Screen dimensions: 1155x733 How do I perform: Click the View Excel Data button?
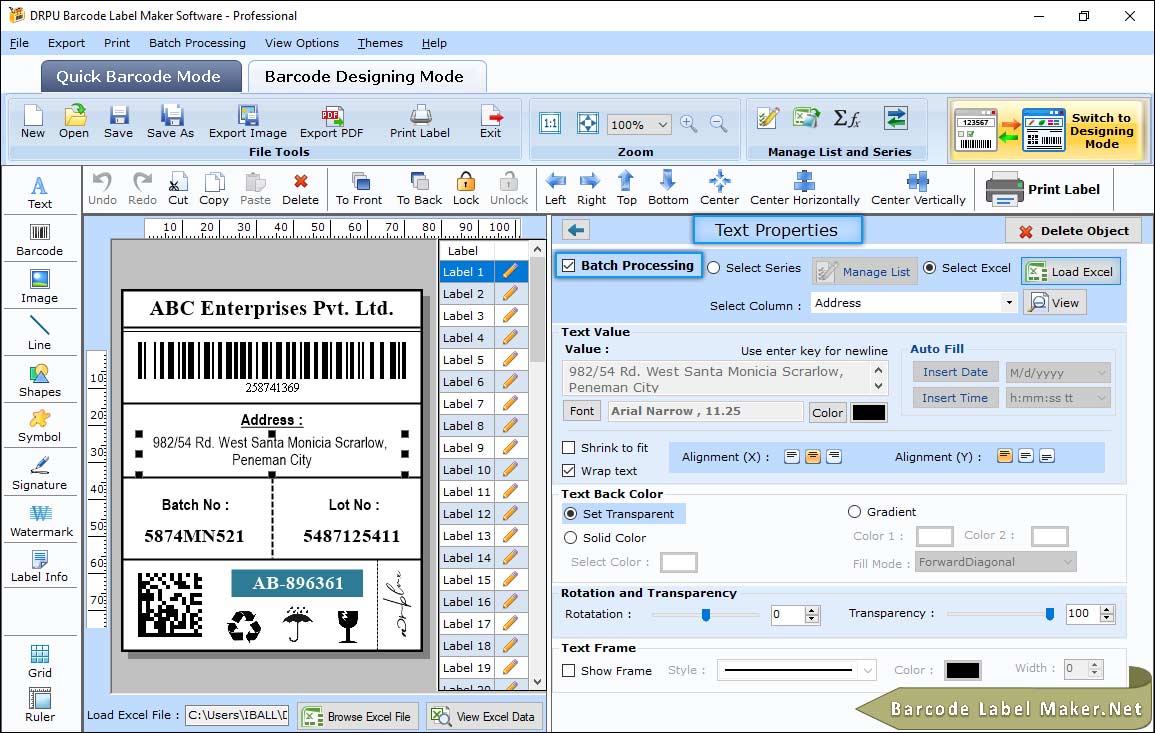tap(484, 716)
